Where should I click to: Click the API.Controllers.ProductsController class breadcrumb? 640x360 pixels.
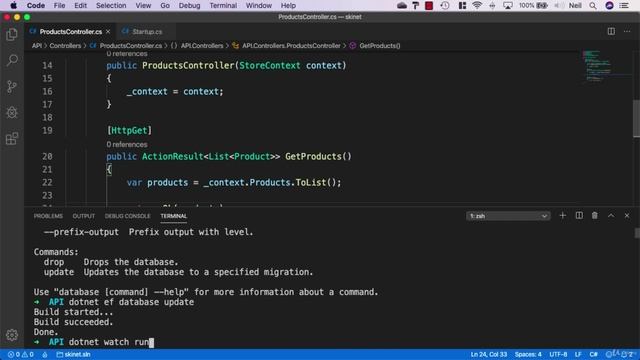pos(291,46)
